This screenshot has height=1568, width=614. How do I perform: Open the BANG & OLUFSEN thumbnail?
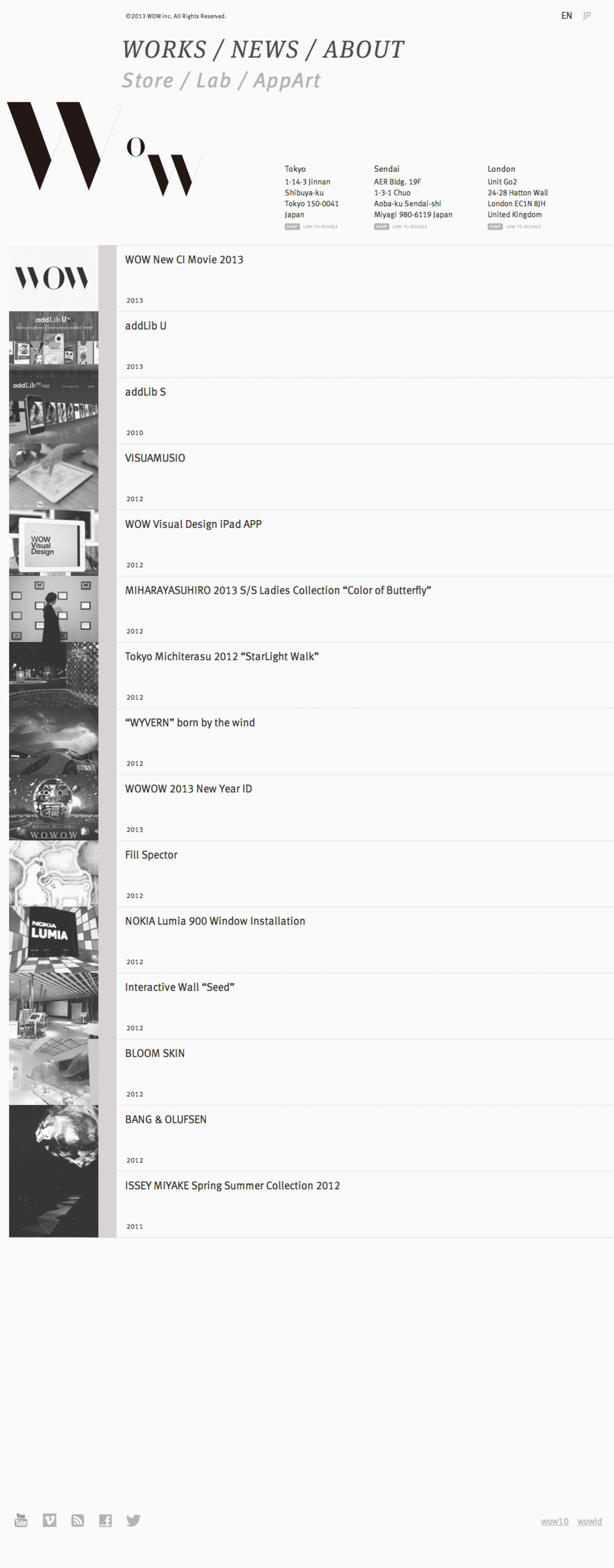coord(54,1138)
